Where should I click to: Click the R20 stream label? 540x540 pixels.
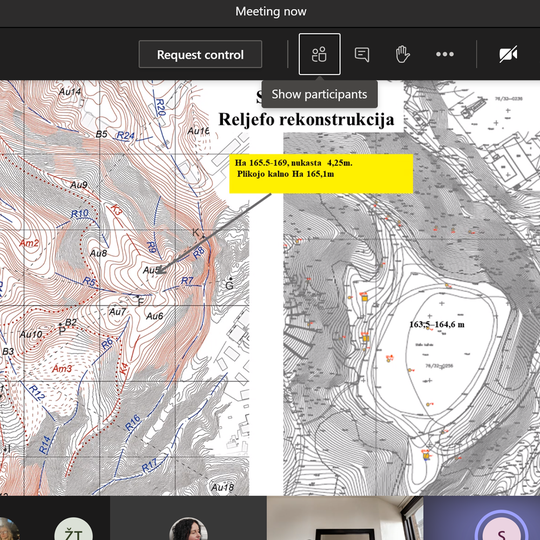[160, 107]
